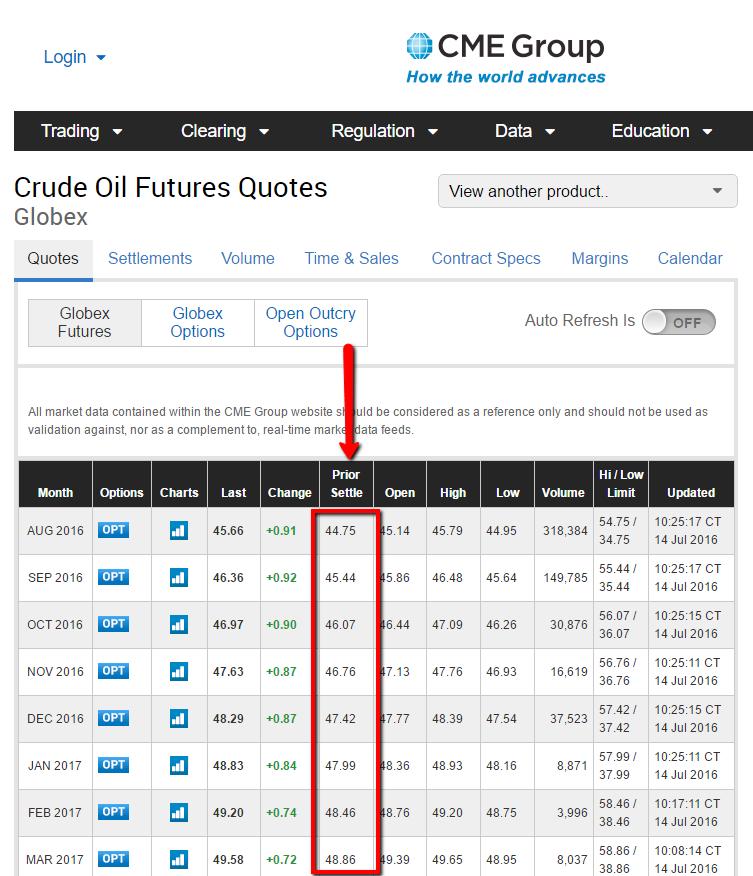Screen dimensions: 753x876
Task: Open the Regulation menu
Action: pos(384,131)
